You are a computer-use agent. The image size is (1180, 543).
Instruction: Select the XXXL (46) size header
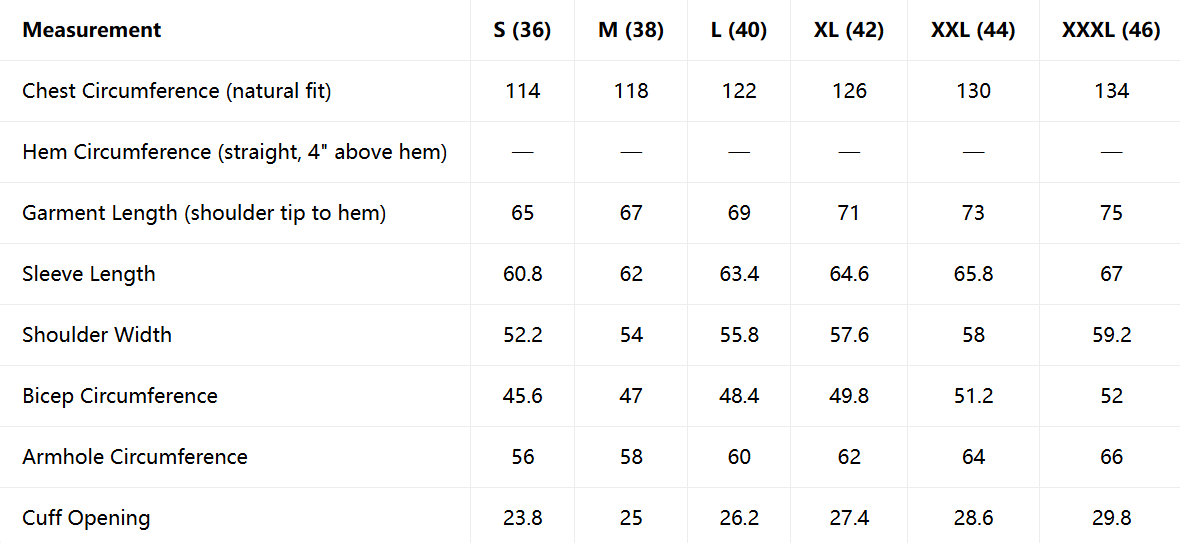click(1111, 30)
